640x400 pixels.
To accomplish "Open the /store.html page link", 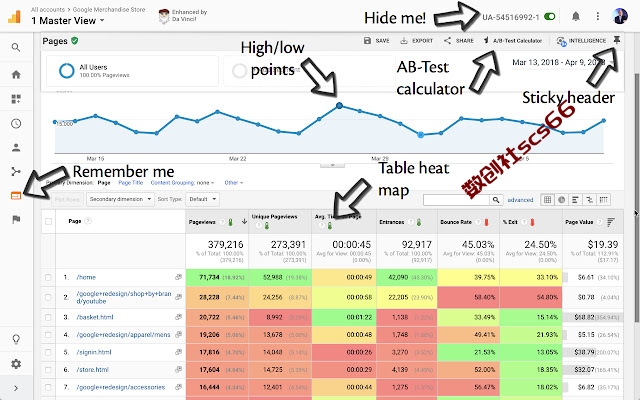I will [93, 370].
